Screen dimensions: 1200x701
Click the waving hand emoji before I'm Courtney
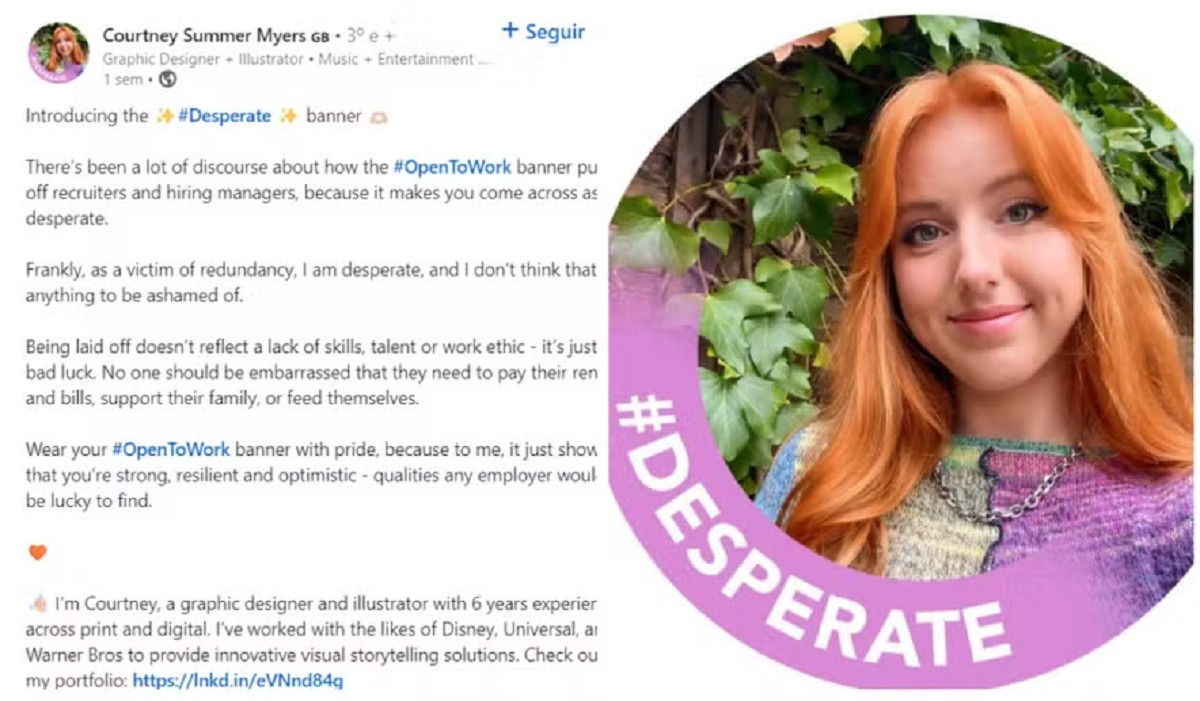tap(38, 604)
